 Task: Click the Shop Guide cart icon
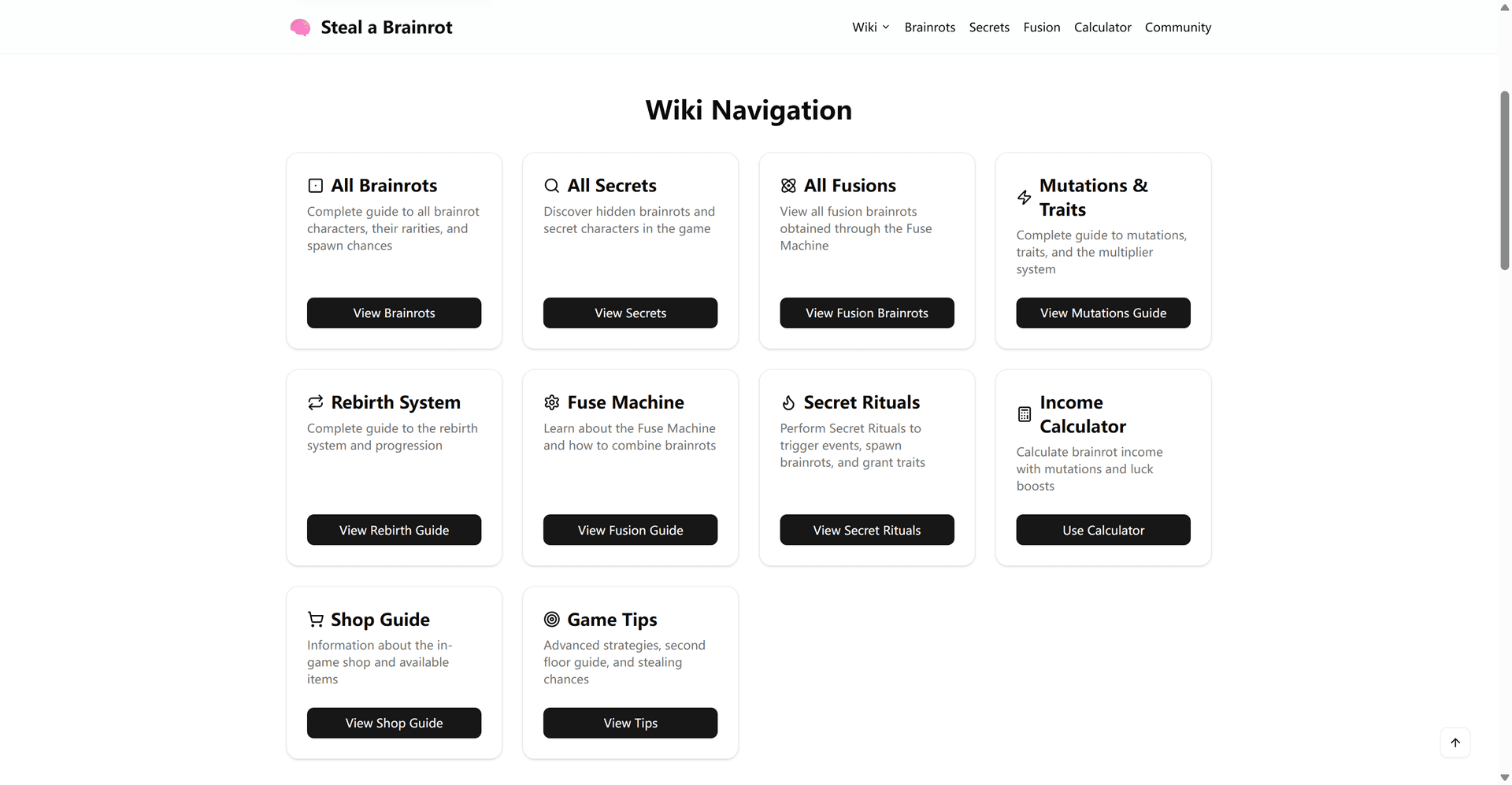click(316, 620)
